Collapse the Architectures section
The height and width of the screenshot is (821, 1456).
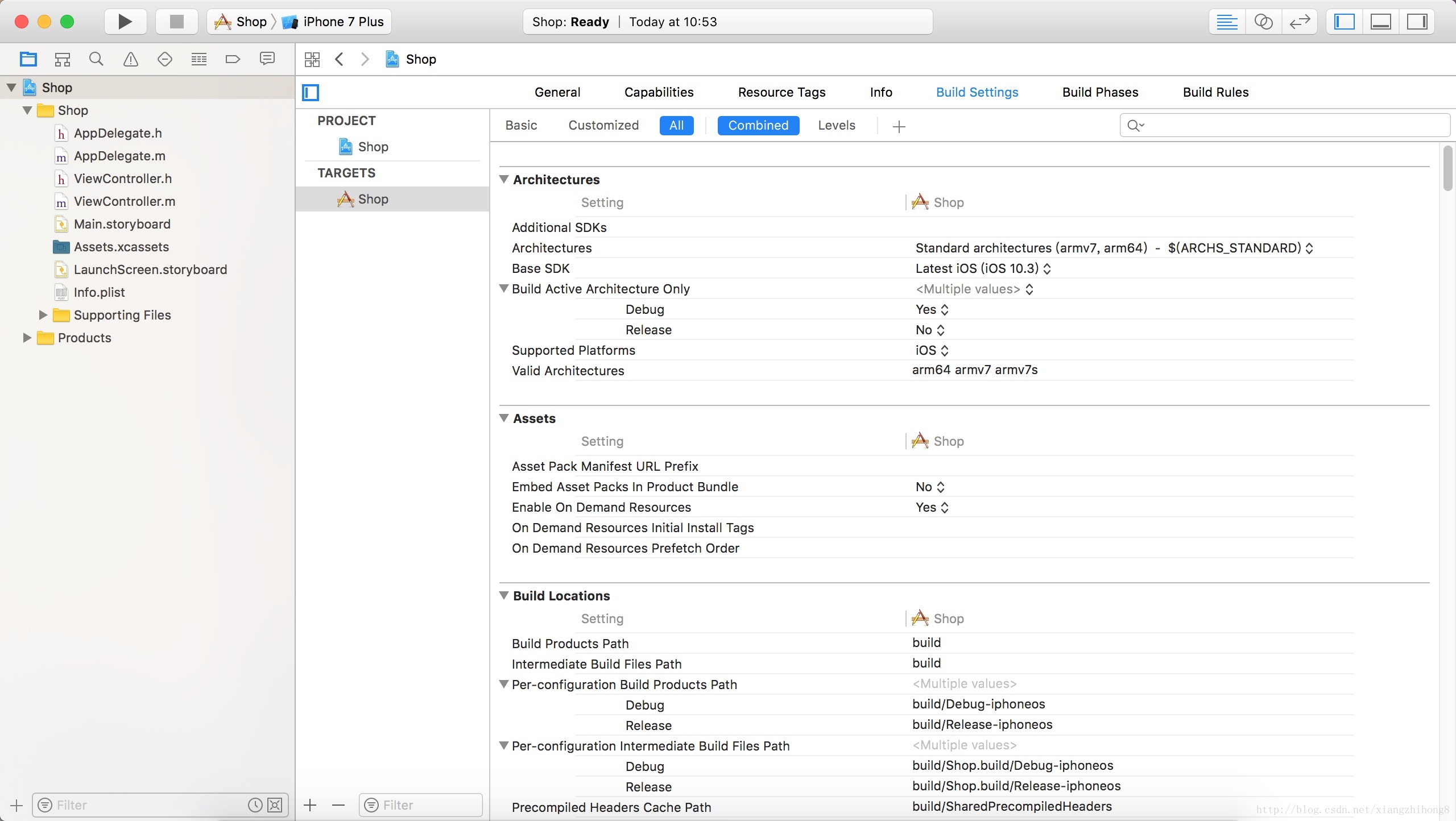point(504,179)
